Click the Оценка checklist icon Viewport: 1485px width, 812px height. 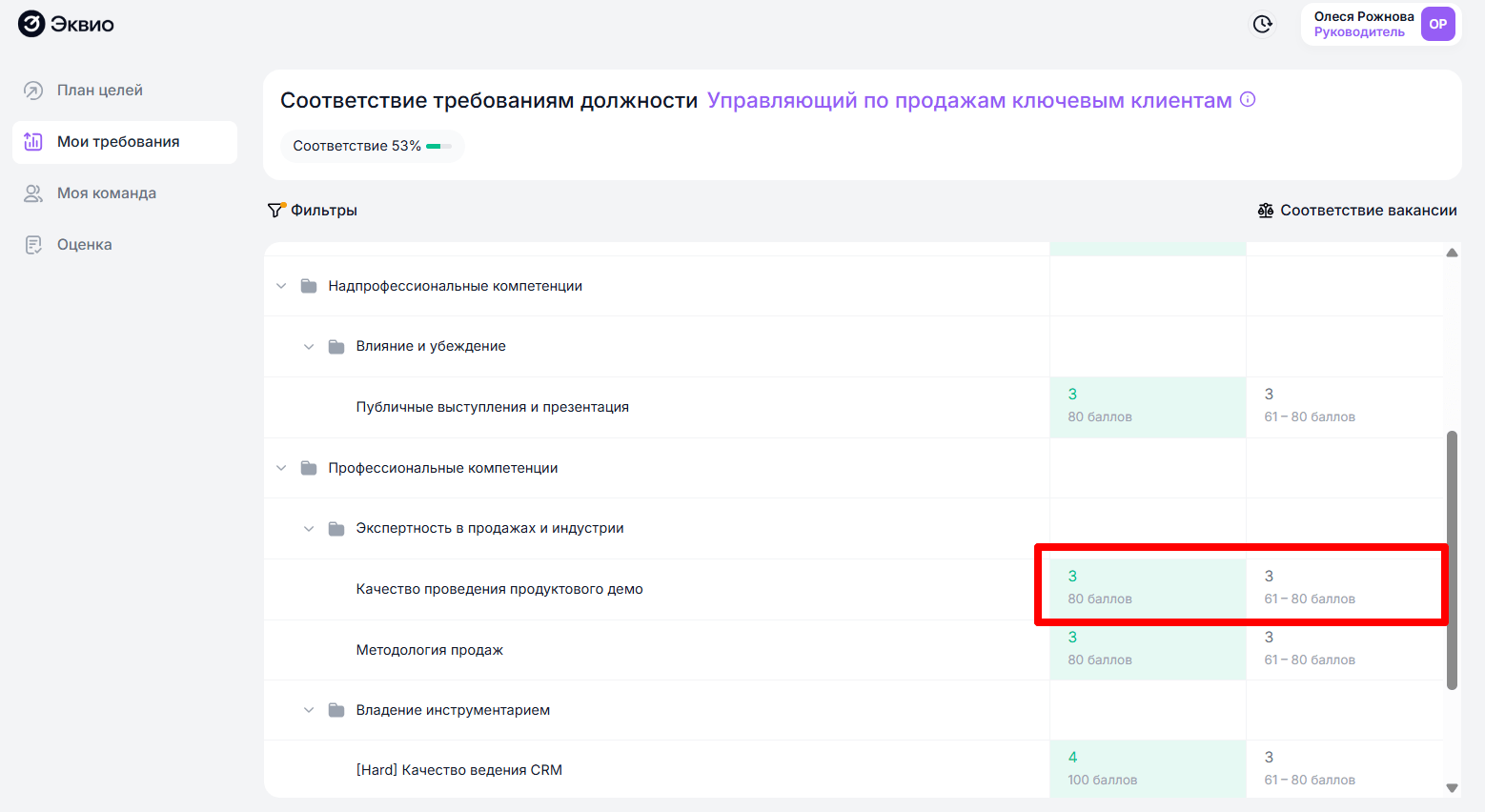(33, 245)
